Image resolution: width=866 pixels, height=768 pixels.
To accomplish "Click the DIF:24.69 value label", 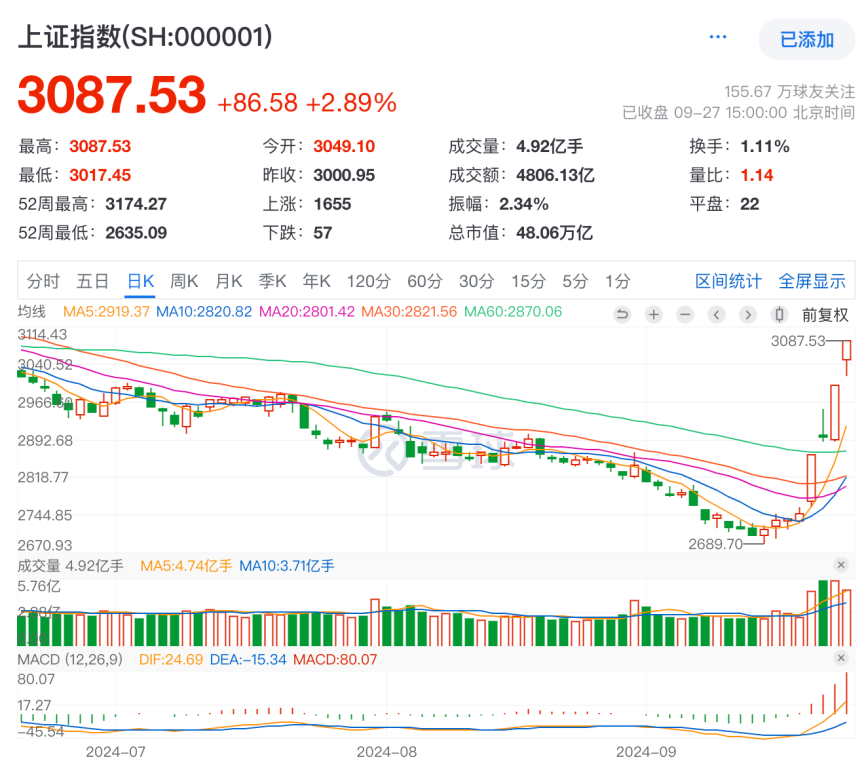I will point(171,659).
